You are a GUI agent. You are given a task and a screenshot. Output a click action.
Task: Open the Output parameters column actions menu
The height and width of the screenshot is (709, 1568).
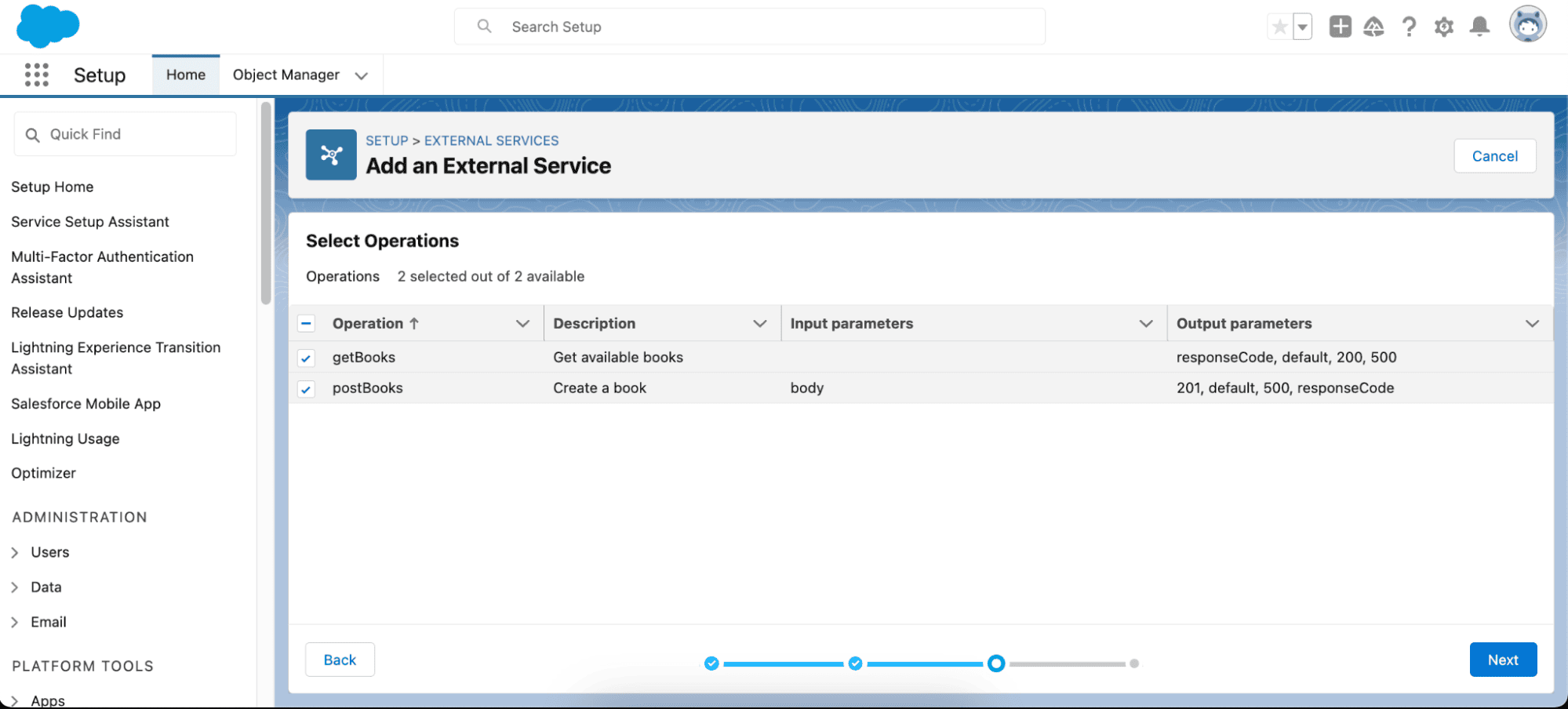point(1531,323)
